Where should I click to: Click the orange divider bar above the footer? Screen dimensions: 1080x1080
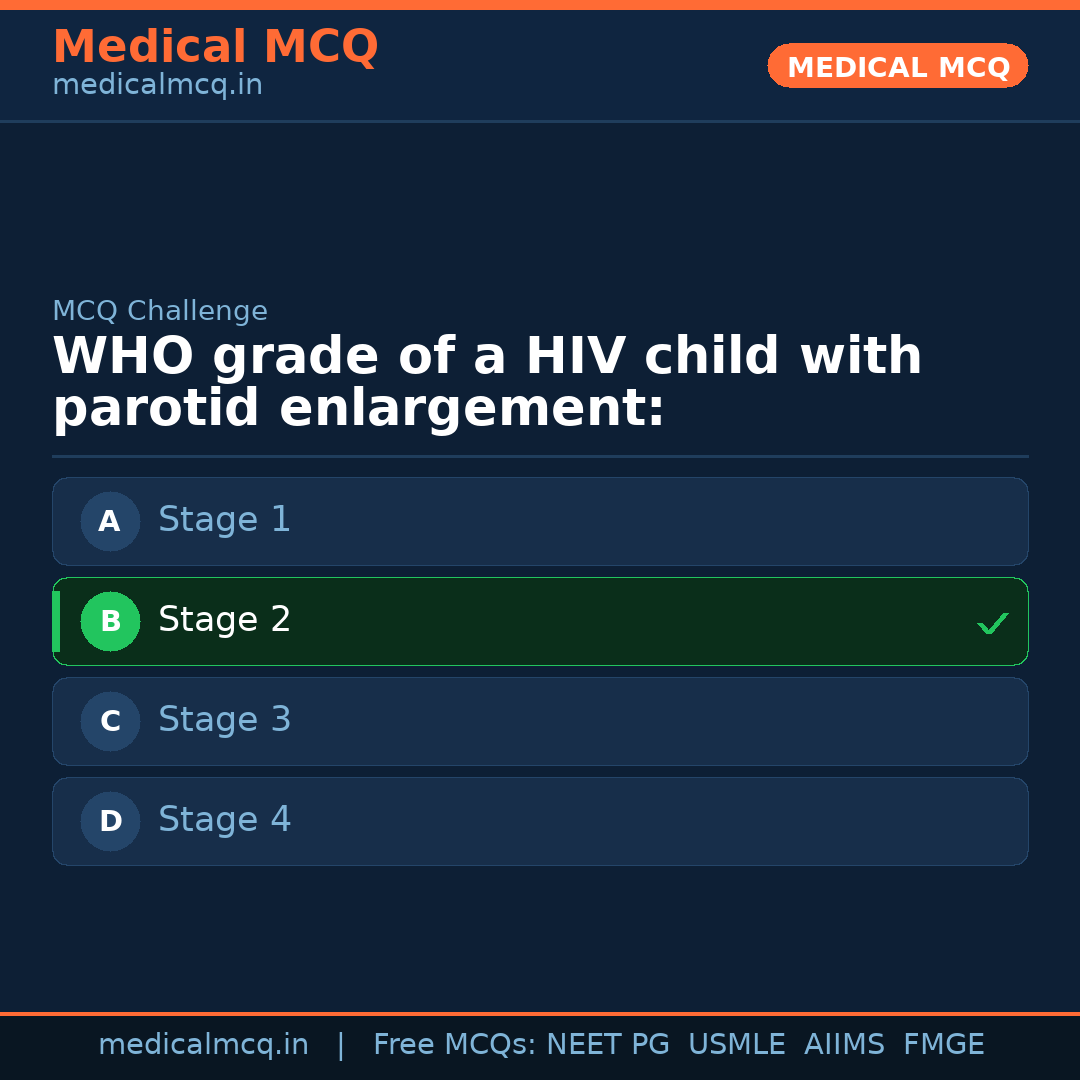pyautogui.click(x=540, y=1012)
